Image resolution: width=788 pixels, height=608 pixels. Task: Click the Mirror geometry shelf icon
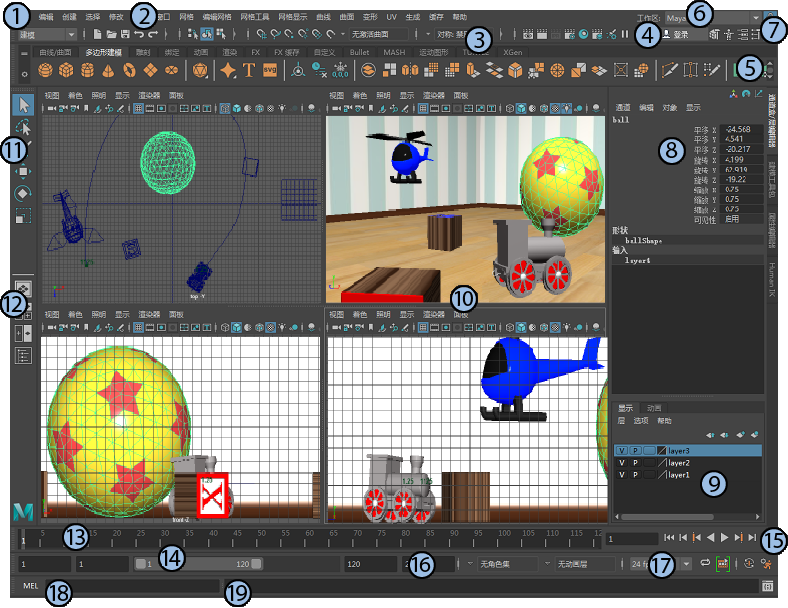pyautogui.click(x=411, y=70)
